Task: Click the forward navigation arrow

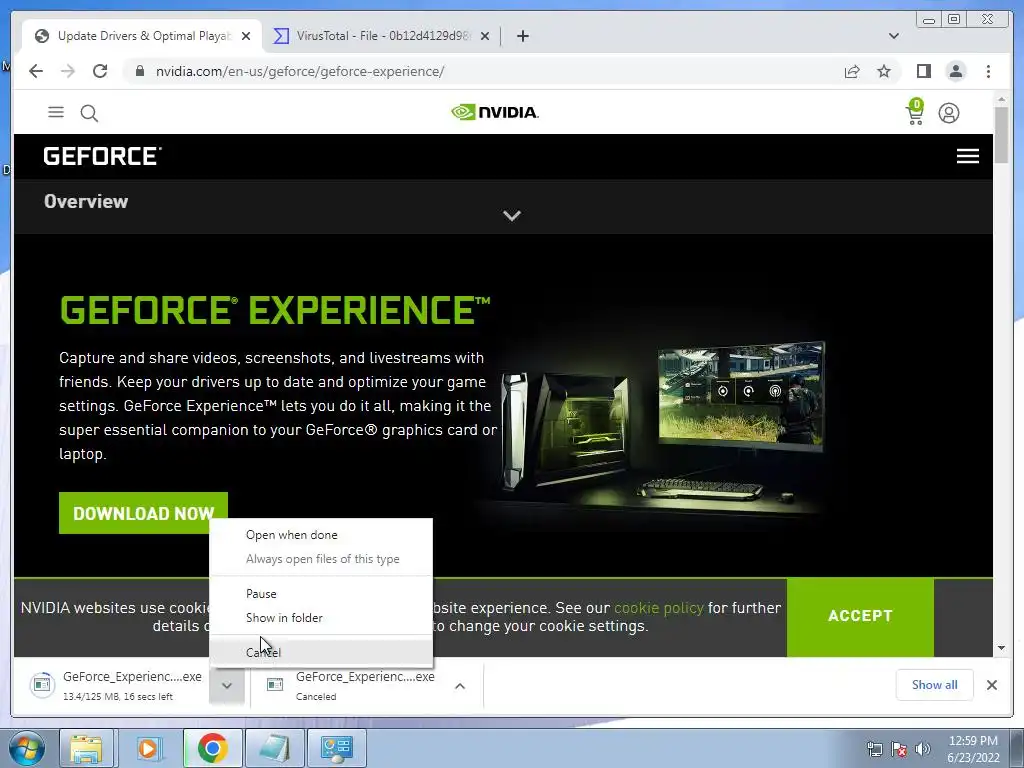Action: (x=68, y=71)
